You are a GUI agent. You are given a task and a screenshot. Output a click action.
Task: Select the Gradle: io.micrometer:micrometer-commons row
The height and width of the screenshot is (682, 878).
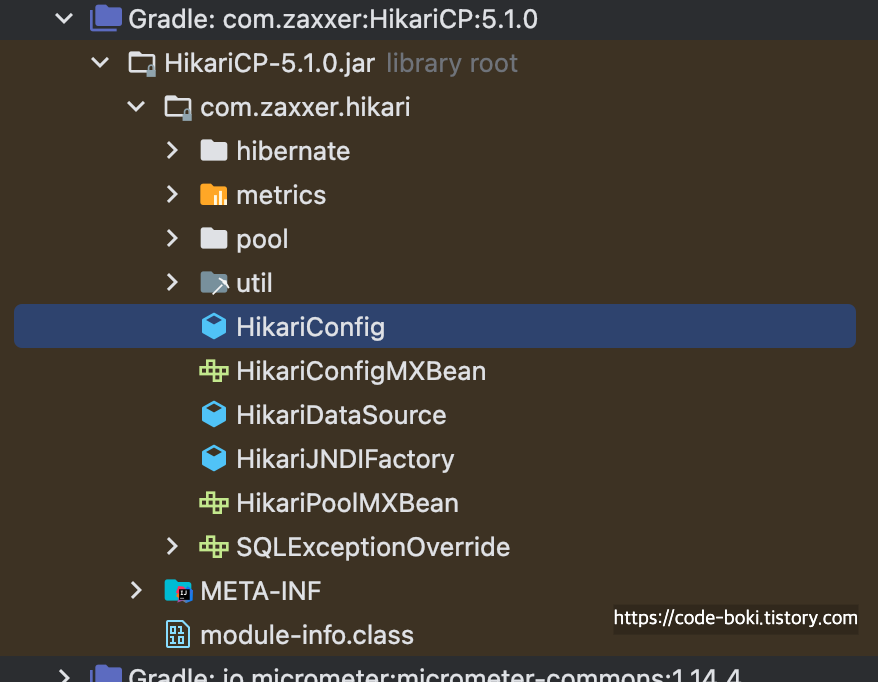click(x=439, y=671)
